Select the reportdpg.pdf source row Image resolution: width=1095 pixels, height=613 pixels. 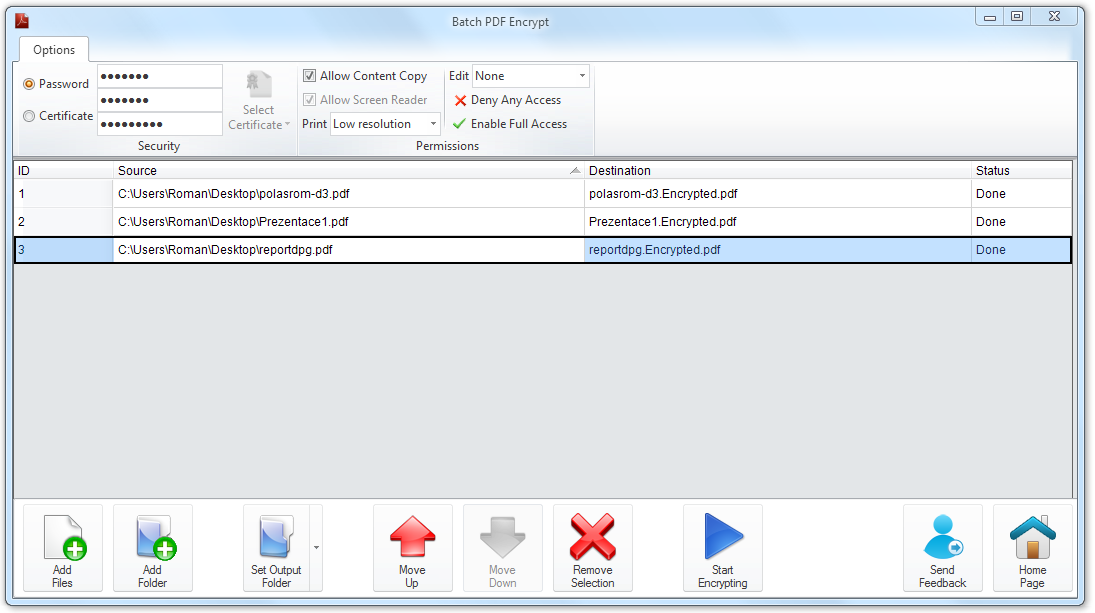tap(348, 249)
